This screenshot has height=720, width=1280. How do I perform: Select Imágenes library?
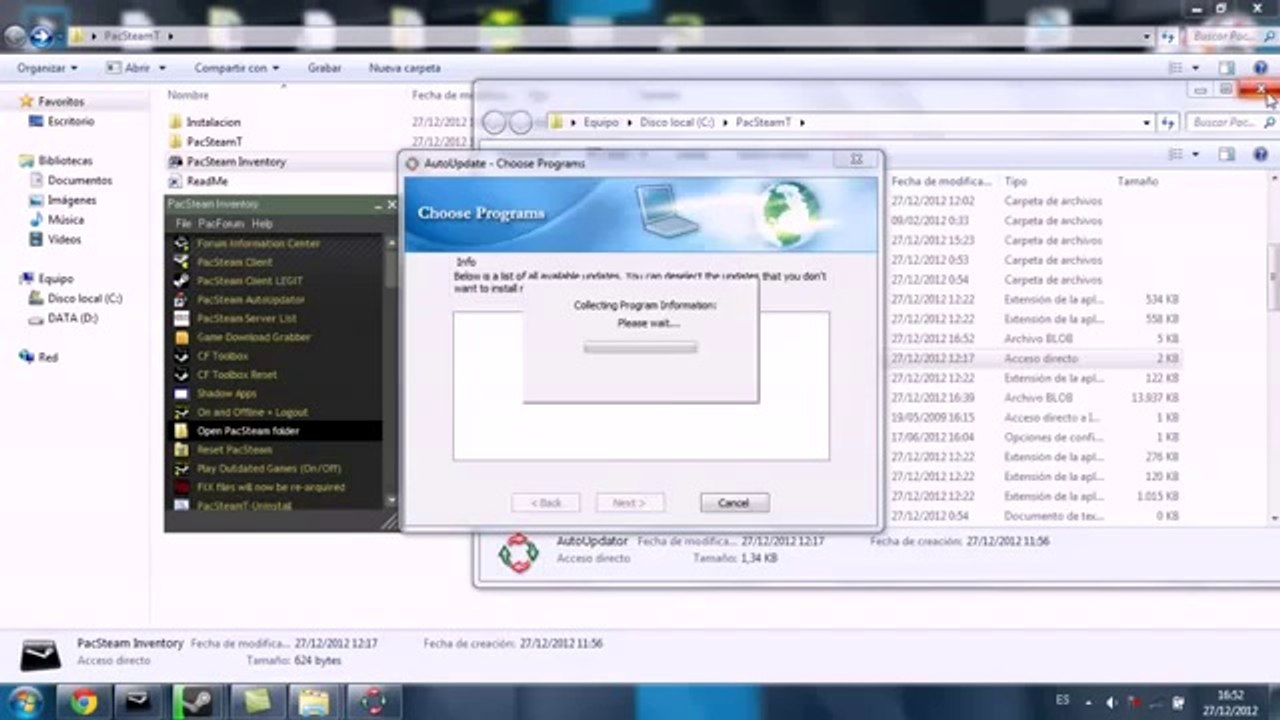point(72,200)
